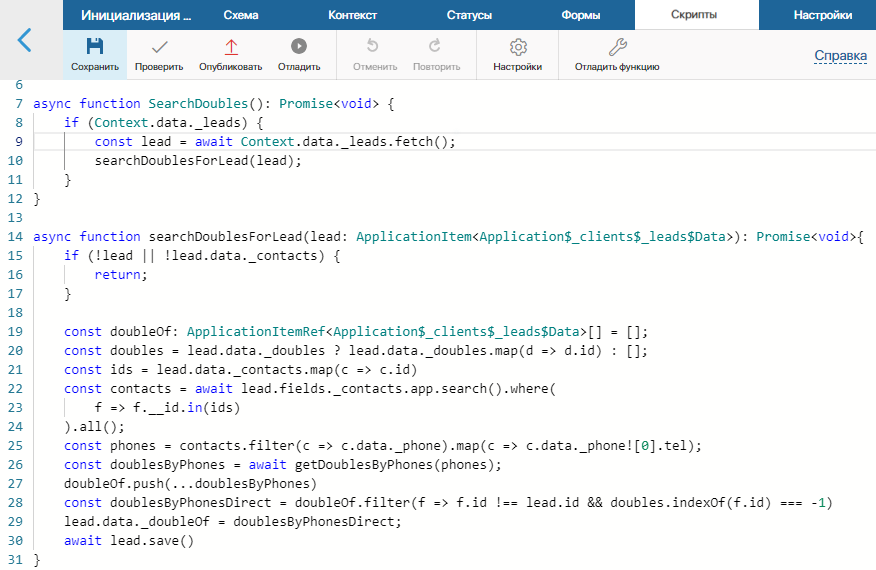Click the return; statement
The height and width of the screenshot is (570, 876).
tap(121, 274)
